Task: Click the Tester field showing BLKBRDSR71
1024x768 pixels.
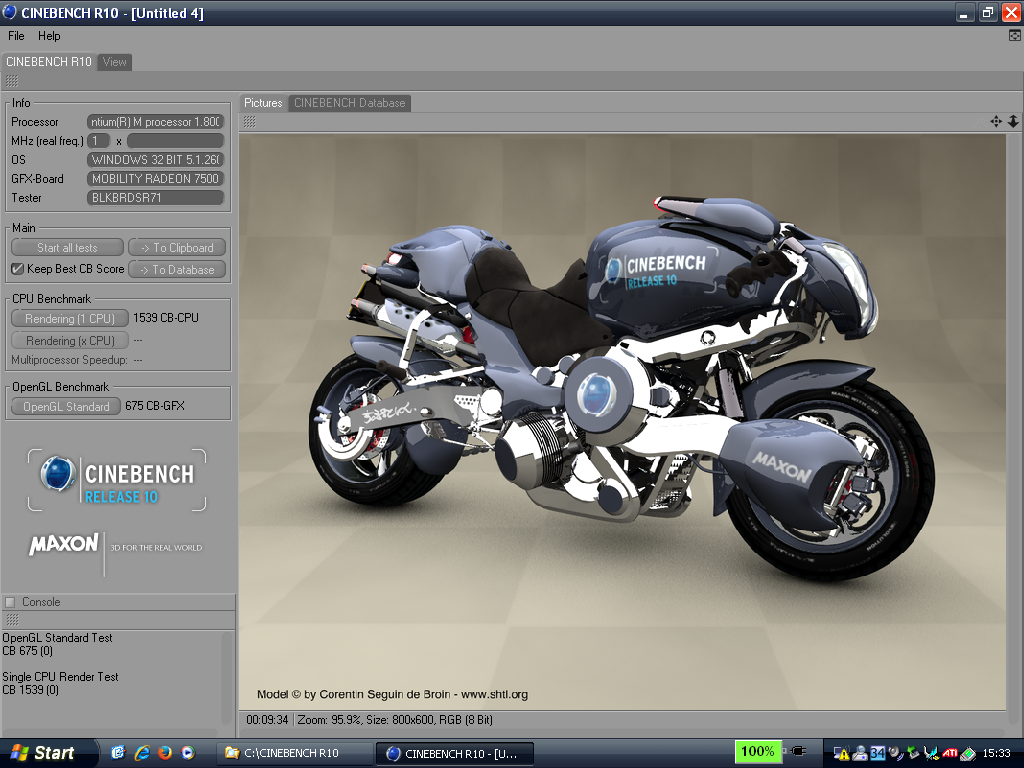Action: pyautogui.click(x=155, y=198)
